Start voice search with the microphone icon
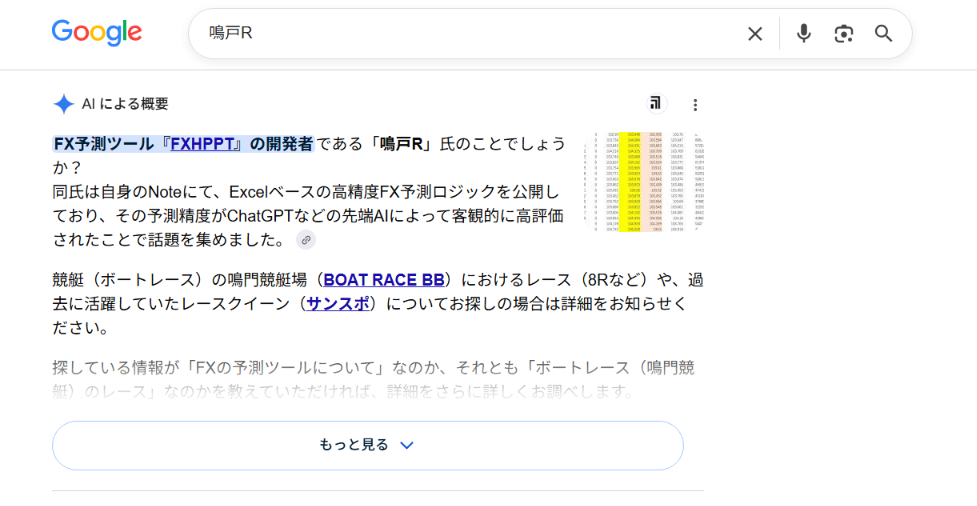This screenshot has width=977, height=506. click(x=804, y=33)
